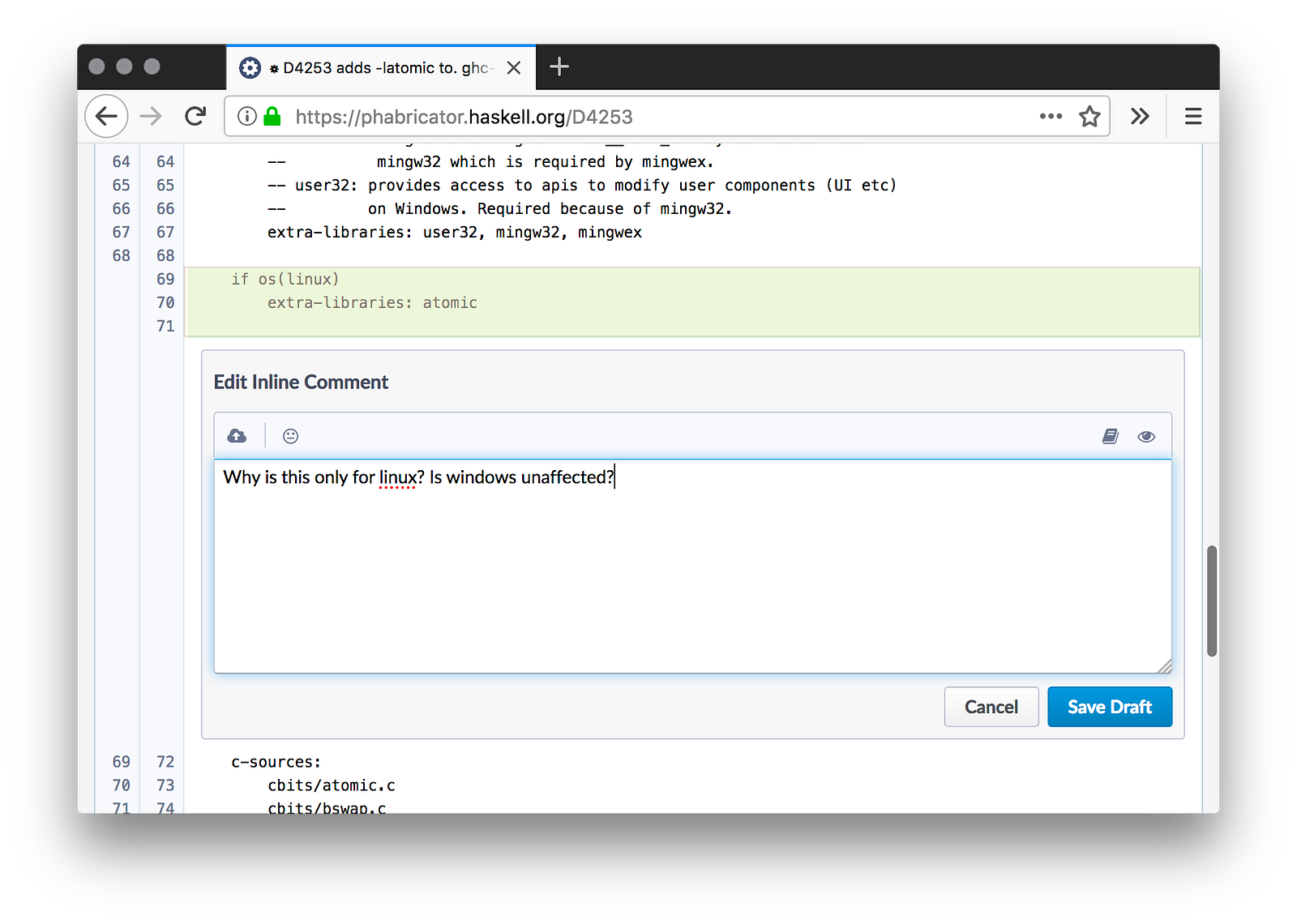Select old line number 64
This screenshot has height=924, width=1297.
[121, 162]
